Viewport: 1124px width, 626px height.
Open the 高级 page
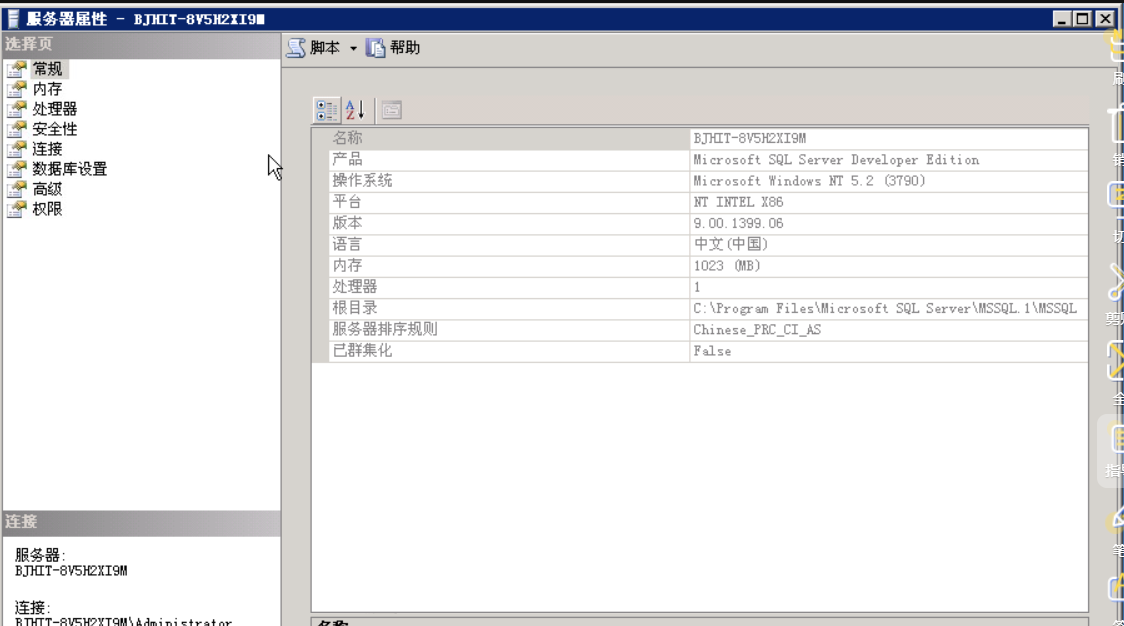[47, 189]
